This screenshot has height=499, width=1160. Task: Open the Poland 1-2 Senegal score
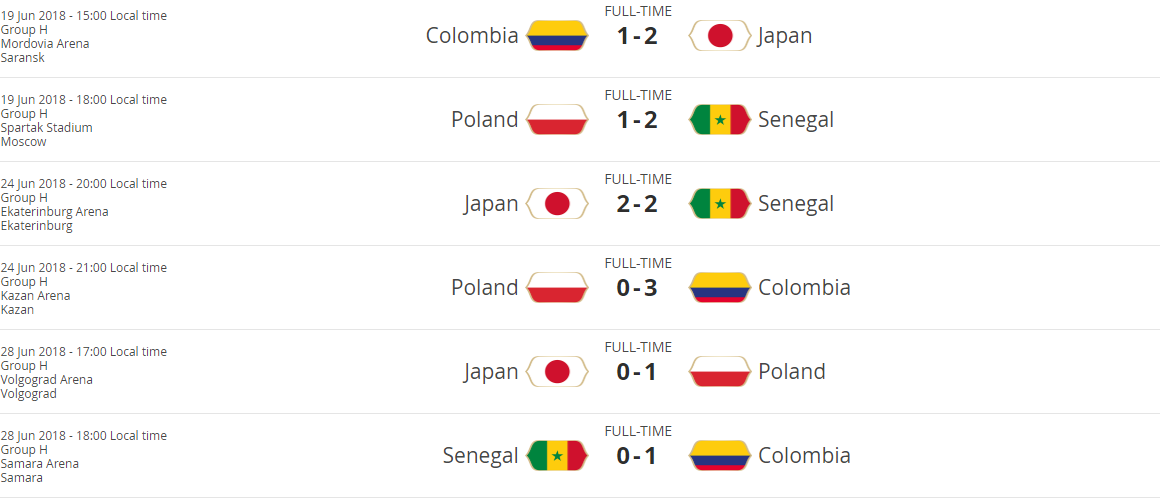click(x=638, y=121)
